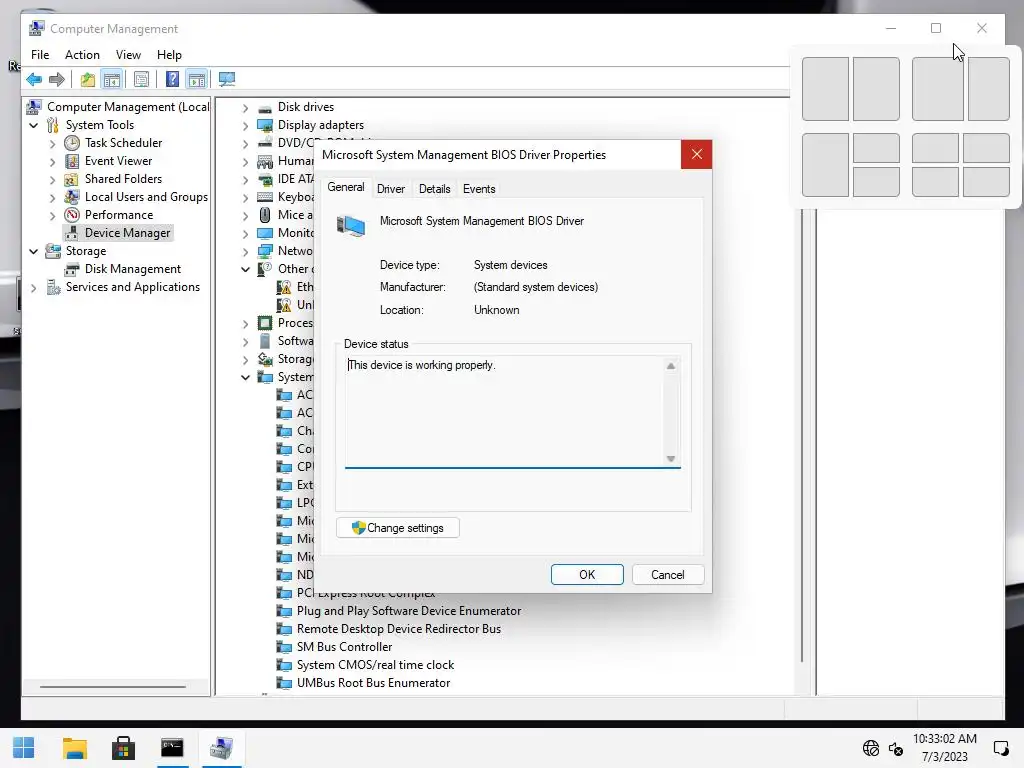Snap window to top-left zone of four-quarter layout
The width and height of the screenshot is (1024, 768).
click(935, 148)
